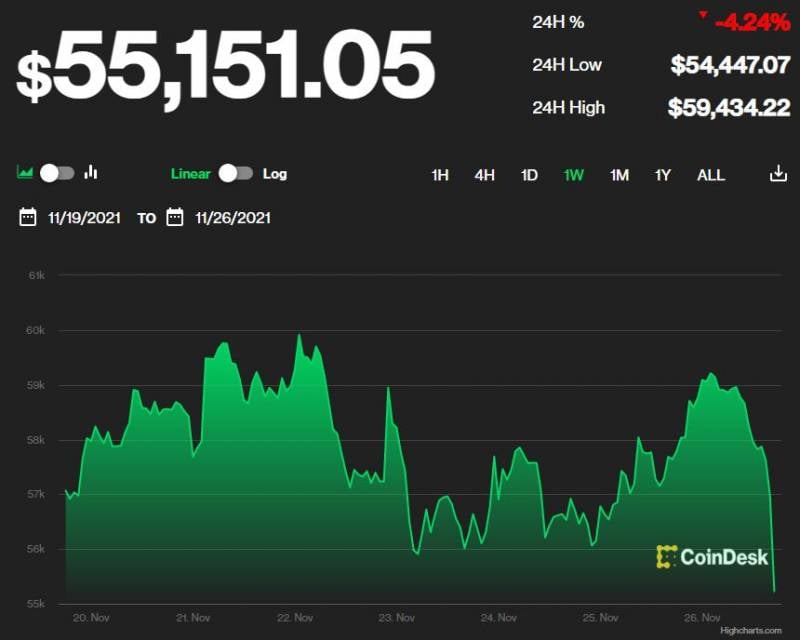Select the Linear scale label
This screenshot has width=800, height=640.
tap(190, 174)
